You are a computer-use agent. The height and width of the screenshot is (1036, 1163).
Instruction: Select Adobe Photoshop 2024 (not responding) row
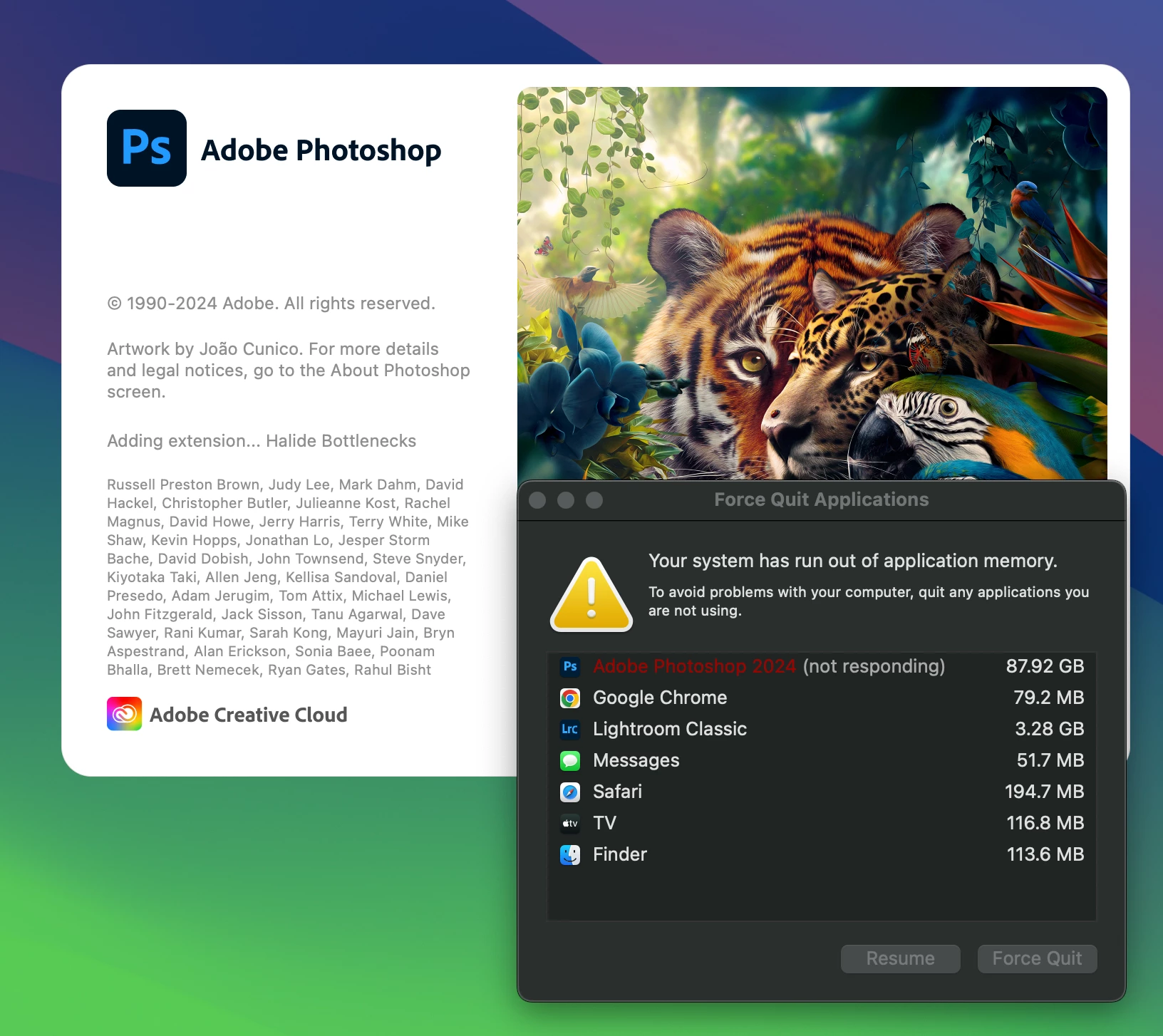click(822, 666)
